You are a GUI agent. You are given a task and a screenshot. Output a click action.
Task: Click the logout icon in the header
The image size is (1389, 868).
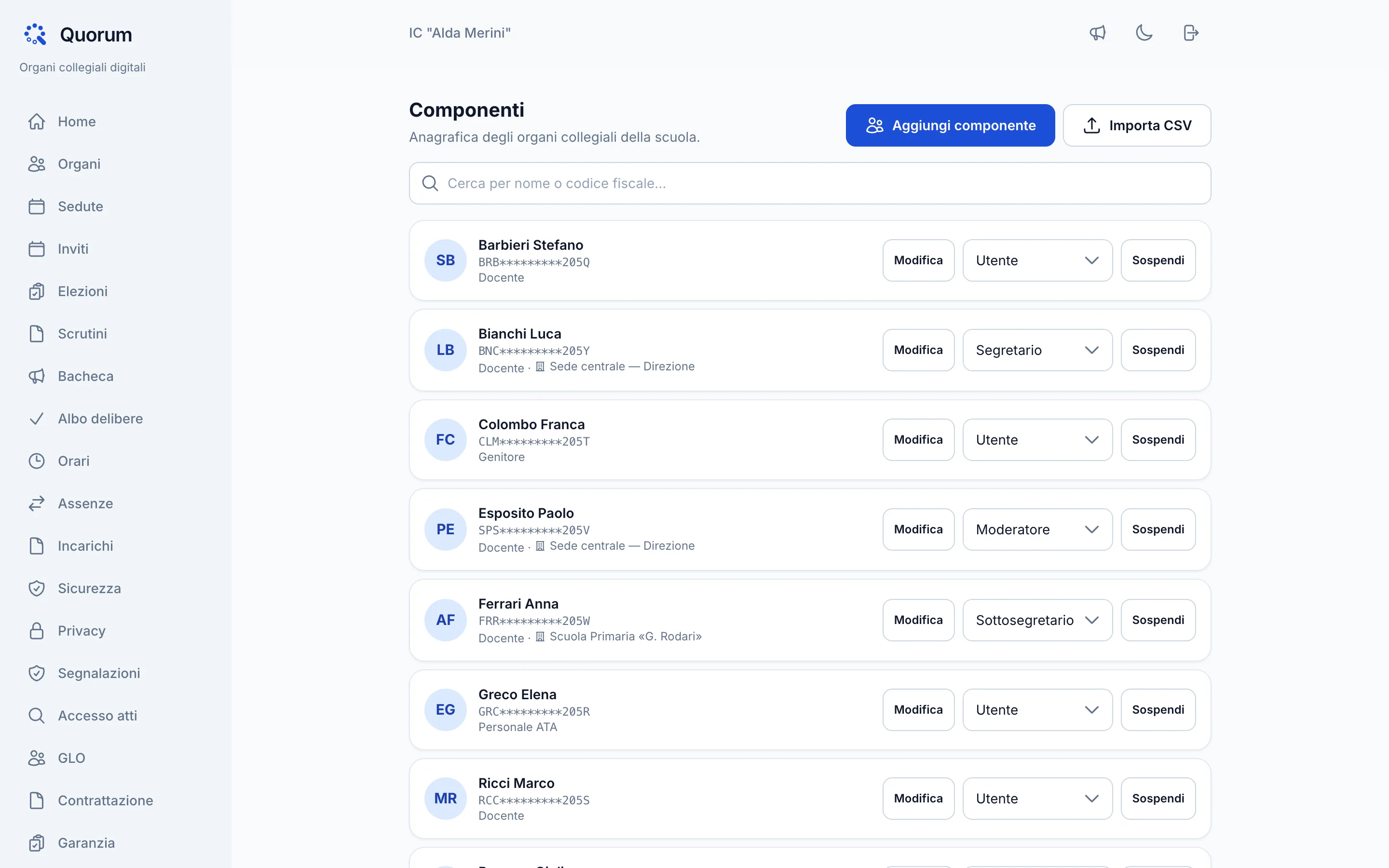click(x=1191, y=33)
